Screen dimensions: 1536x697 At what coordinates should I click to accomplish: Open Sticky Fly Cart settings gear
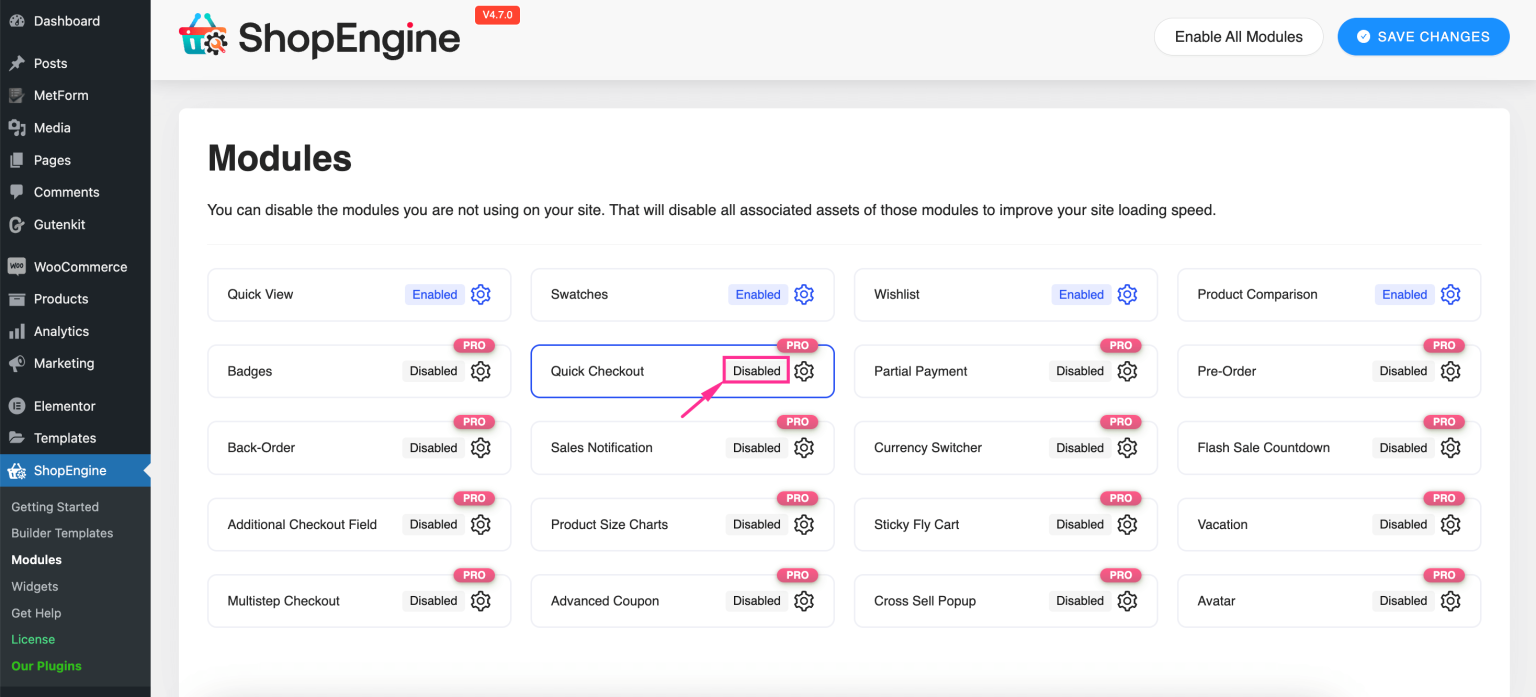(1127, 523)
